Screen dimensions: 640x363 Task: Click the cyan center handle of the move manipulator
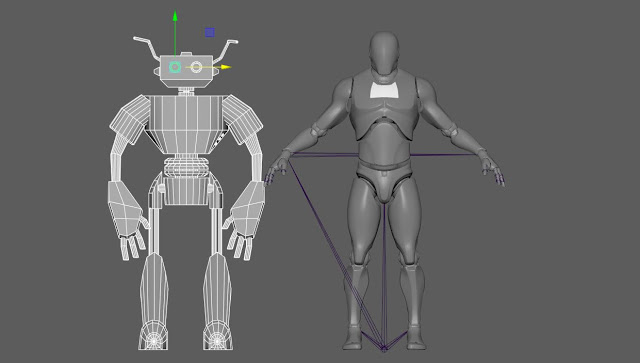point(175,67)
